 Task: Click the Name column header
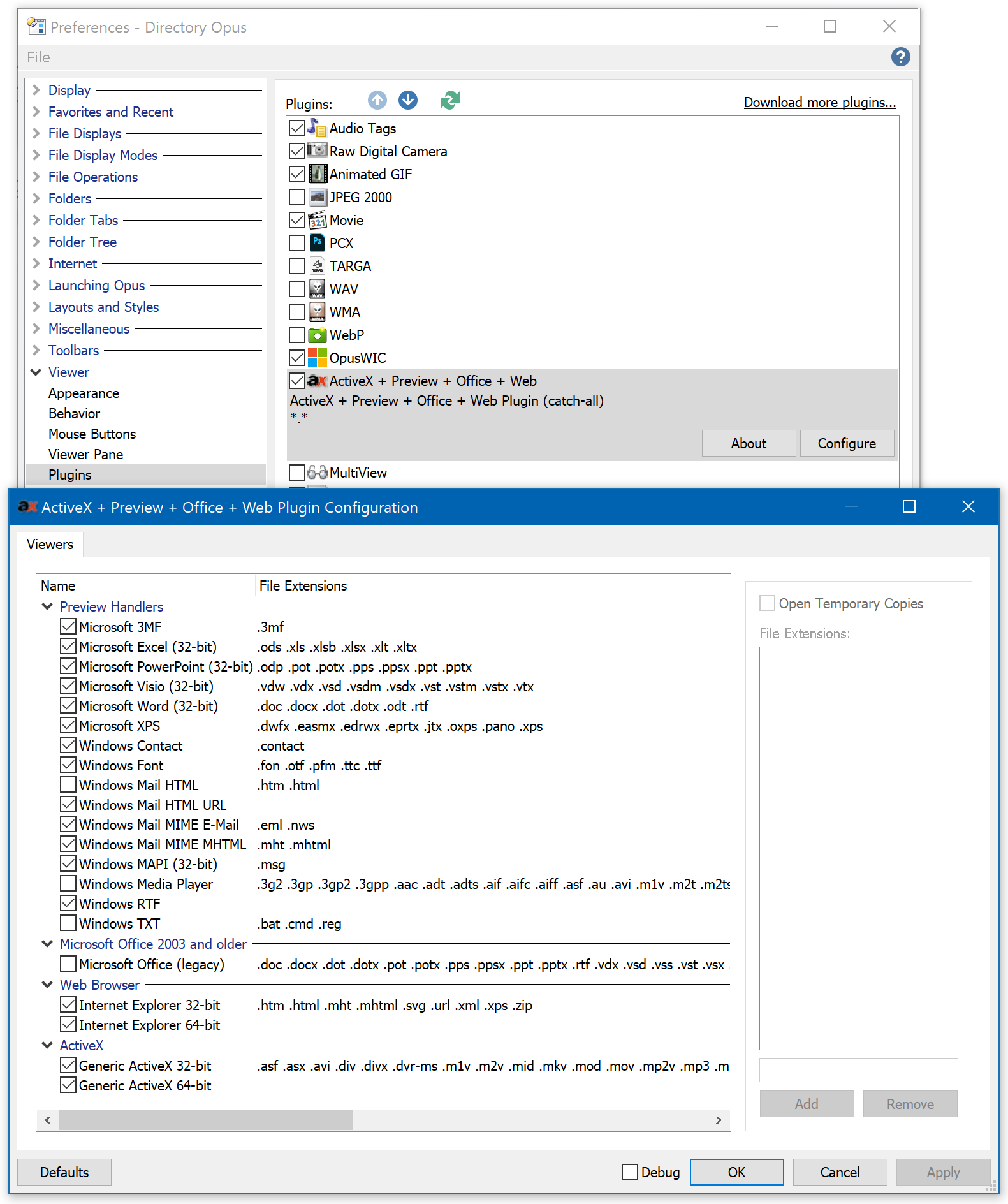(146, 585)
